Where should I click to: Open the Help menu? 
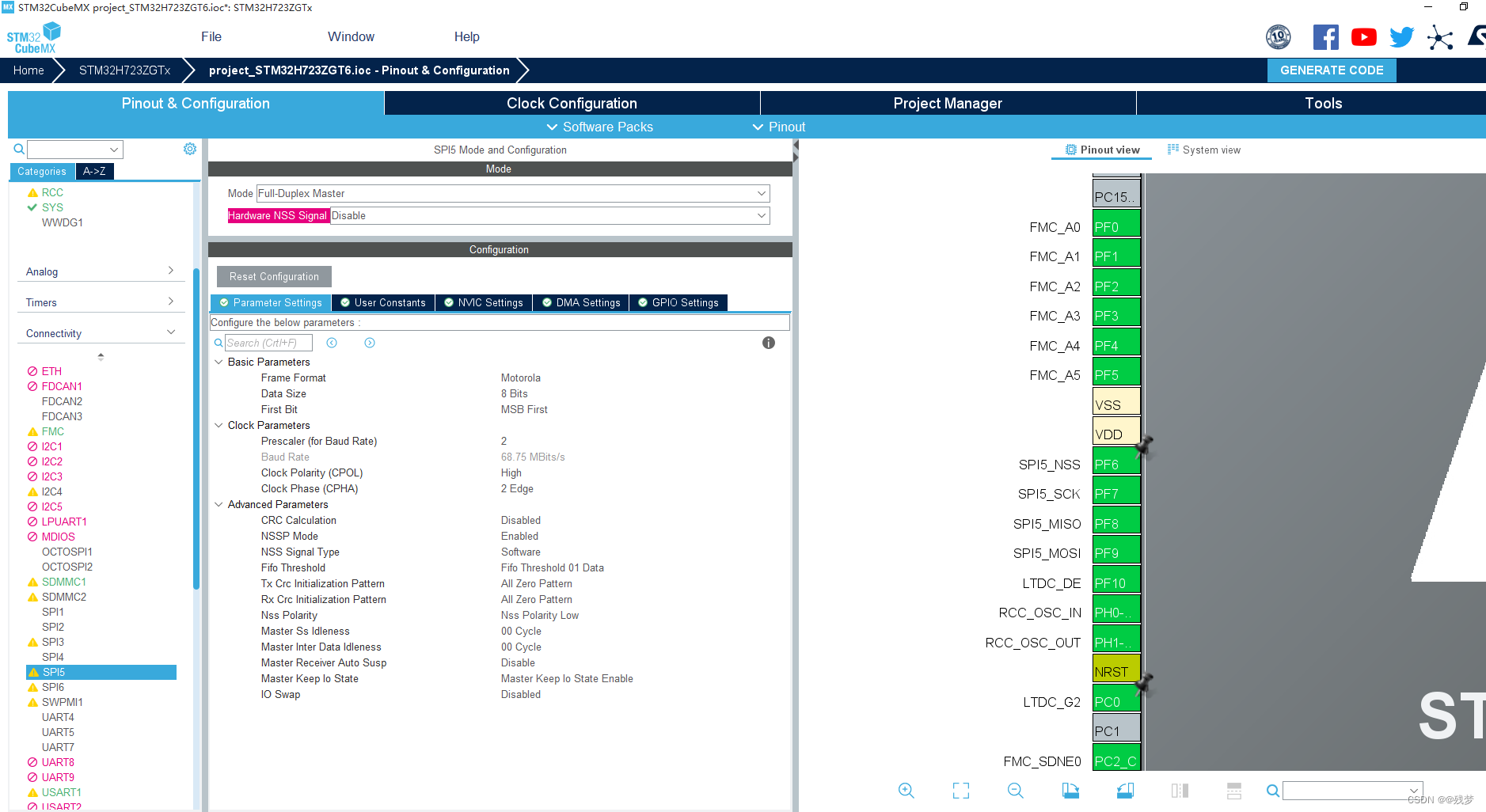pos(466,36)
